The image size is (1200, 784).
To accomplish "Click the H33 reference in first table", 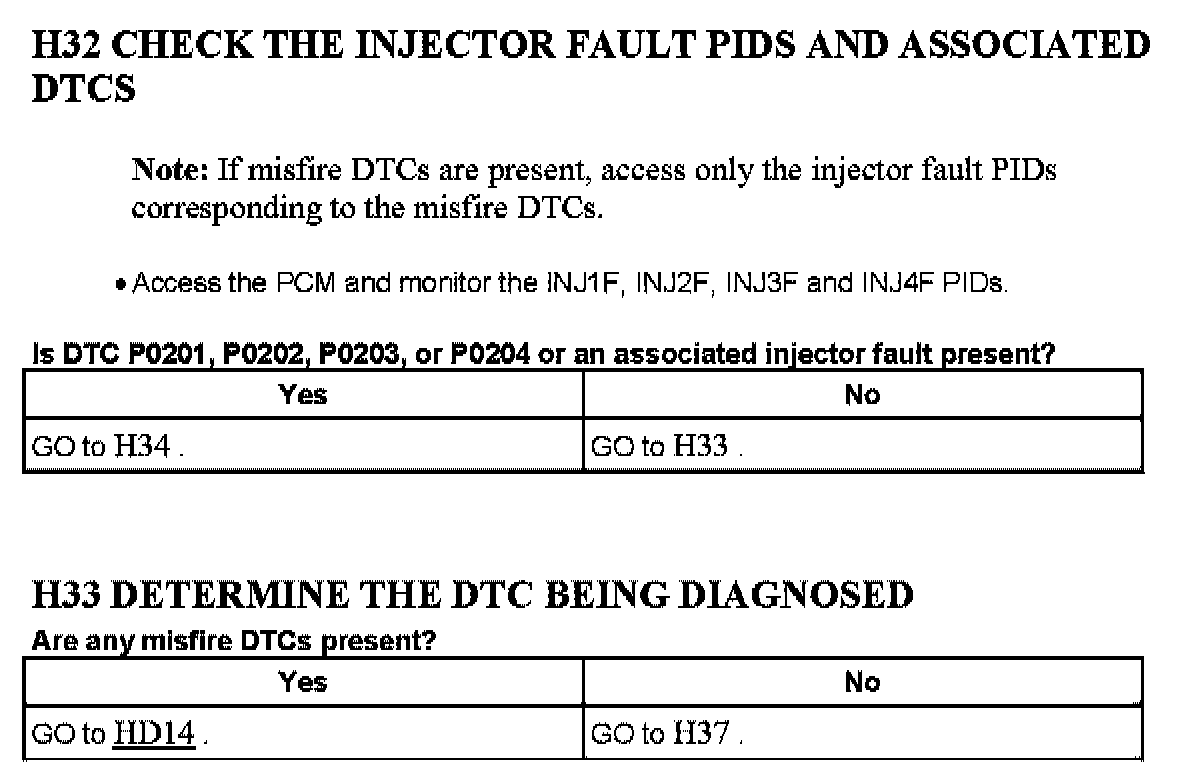I will coord(700,446).
